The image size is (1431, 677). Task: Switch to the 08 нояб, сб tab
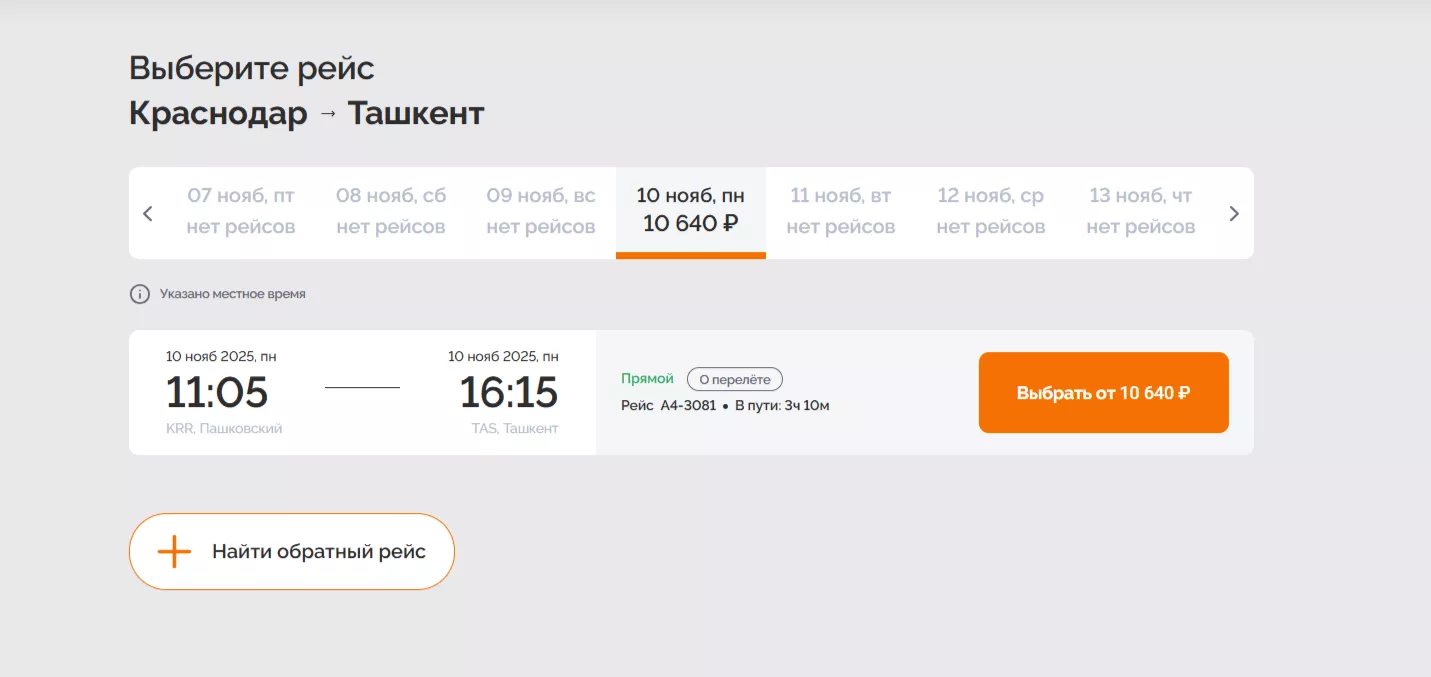tap(391, 211)
